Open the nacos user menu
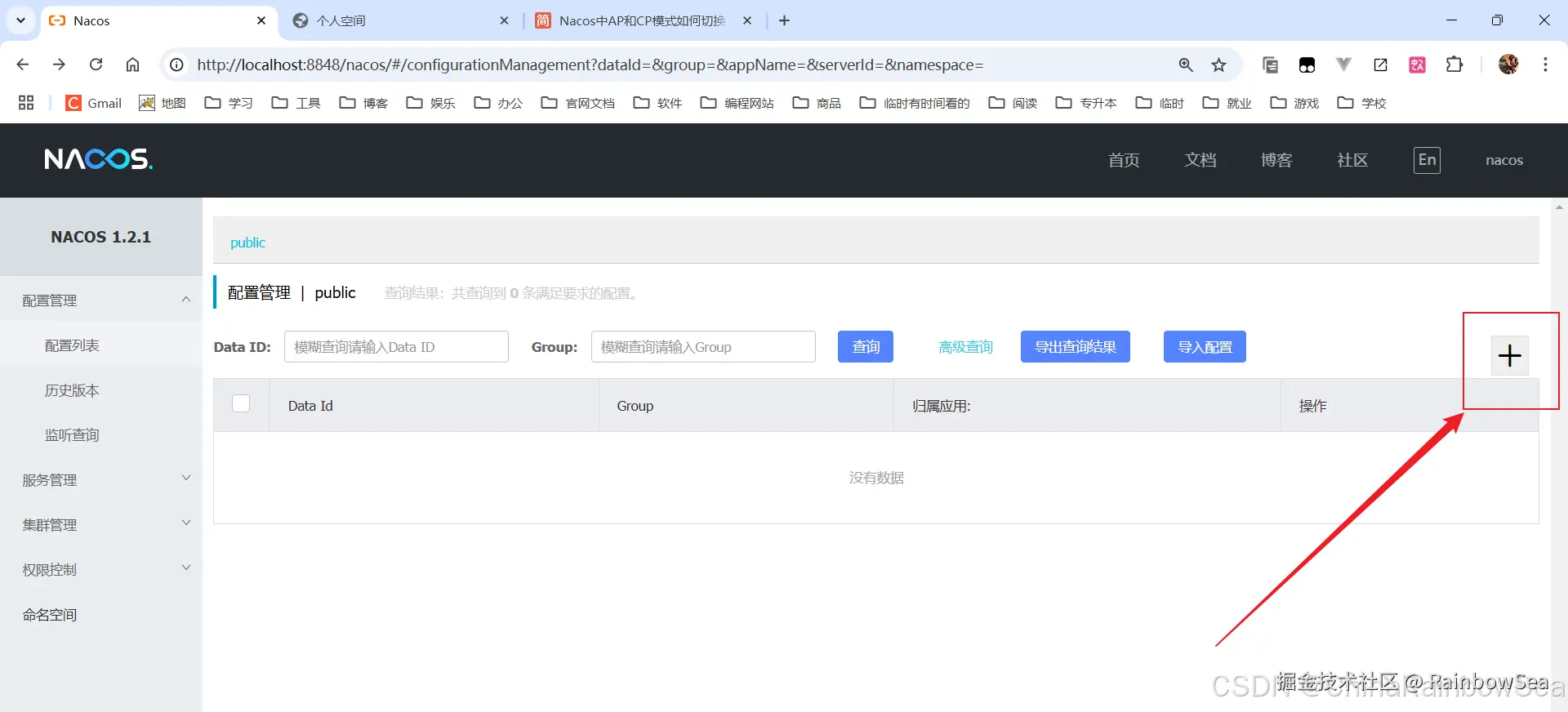The width and height of the screenshot is (1568, 712). (1504, 160)
